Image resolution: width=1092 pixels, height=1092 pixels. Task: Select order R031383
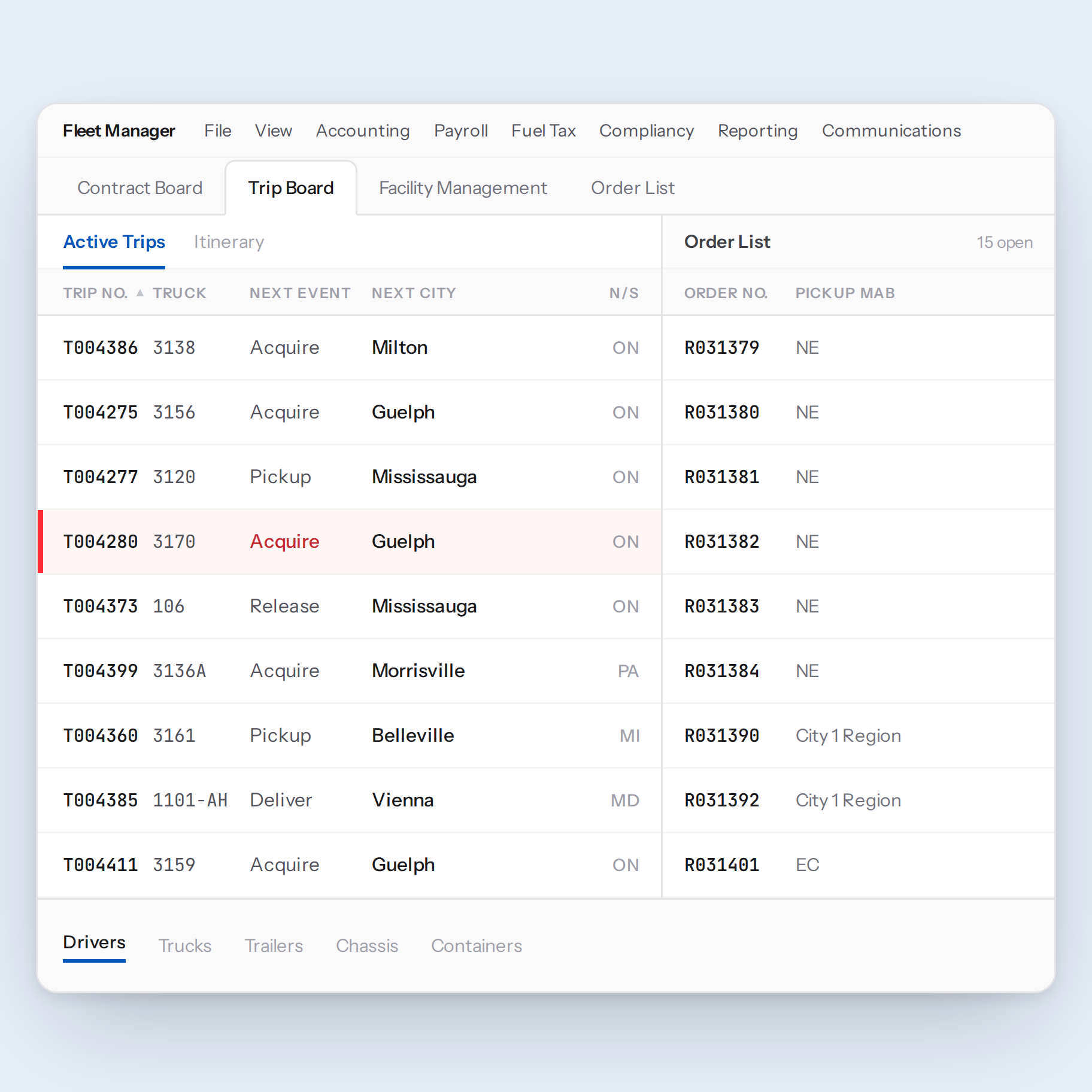(x=859, y=606)
